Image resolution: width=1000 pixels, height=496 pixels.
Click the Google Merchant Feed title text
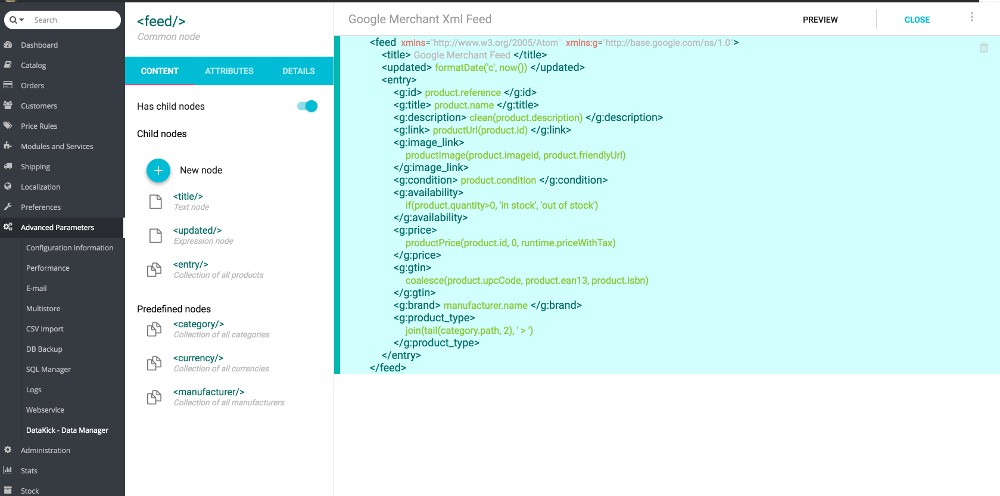[462, 55]
